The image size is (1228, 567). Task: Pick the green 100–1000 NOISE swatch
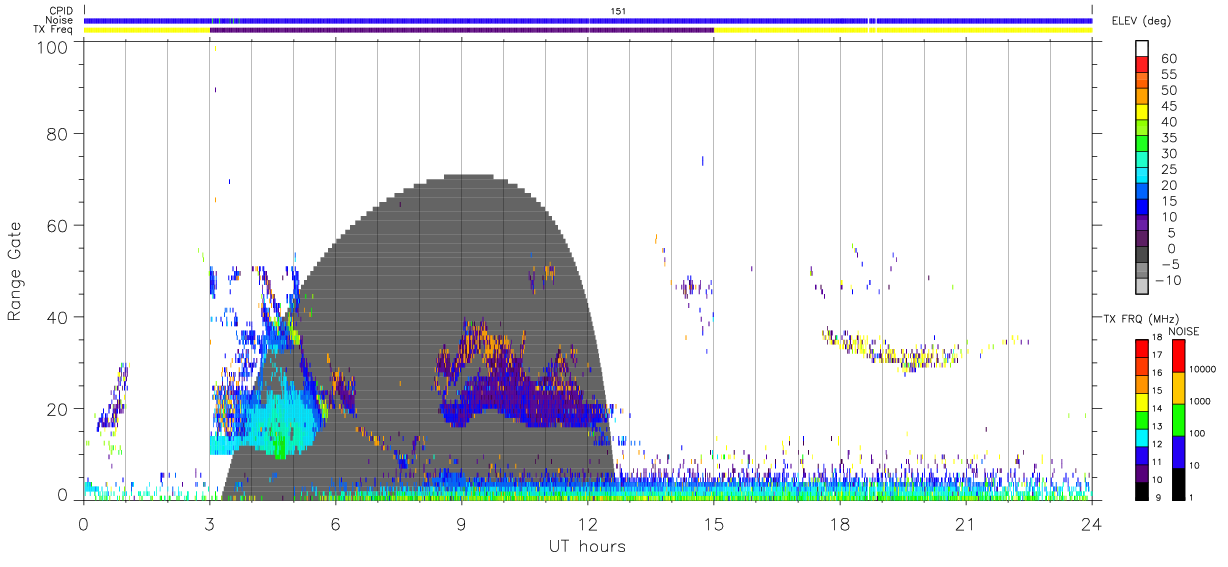[1178, 419]
